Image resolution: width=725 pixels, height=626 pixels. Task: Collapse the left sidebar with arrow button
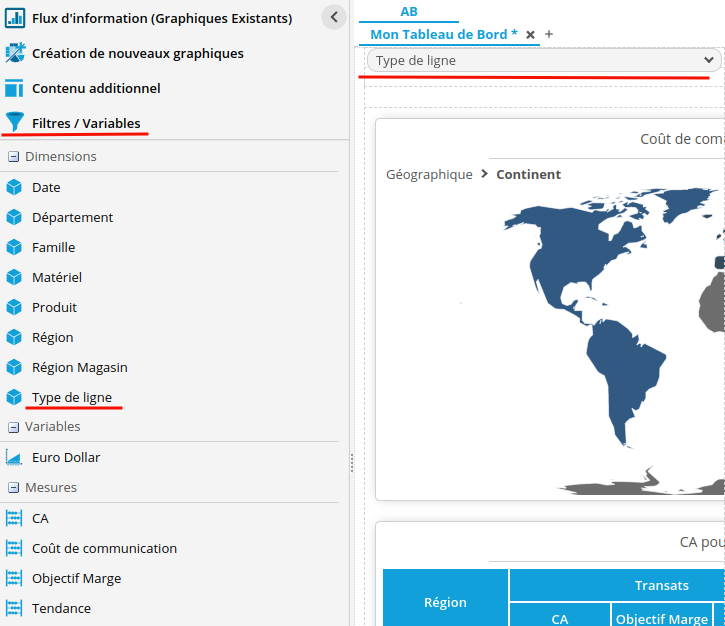point(334,16)
